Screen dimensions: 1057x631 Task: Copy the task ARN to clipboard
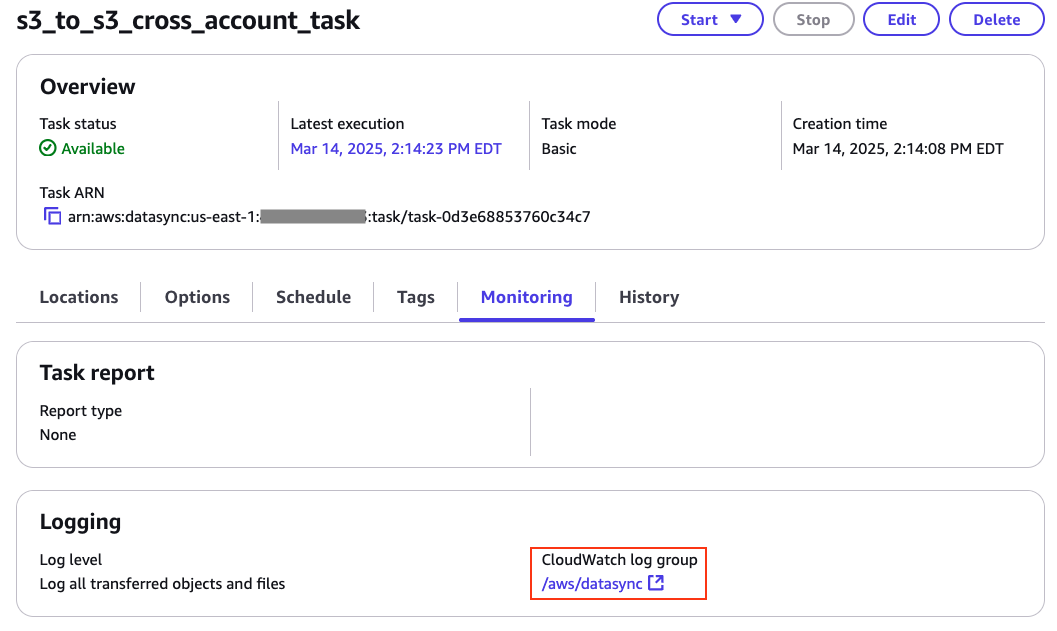(x=52, y=216)
